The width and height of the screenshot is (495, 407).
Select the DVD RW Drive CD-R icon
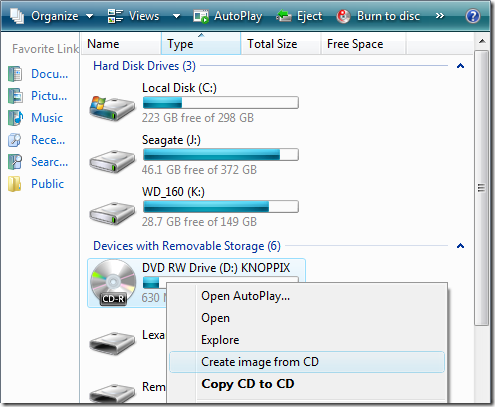113,283
